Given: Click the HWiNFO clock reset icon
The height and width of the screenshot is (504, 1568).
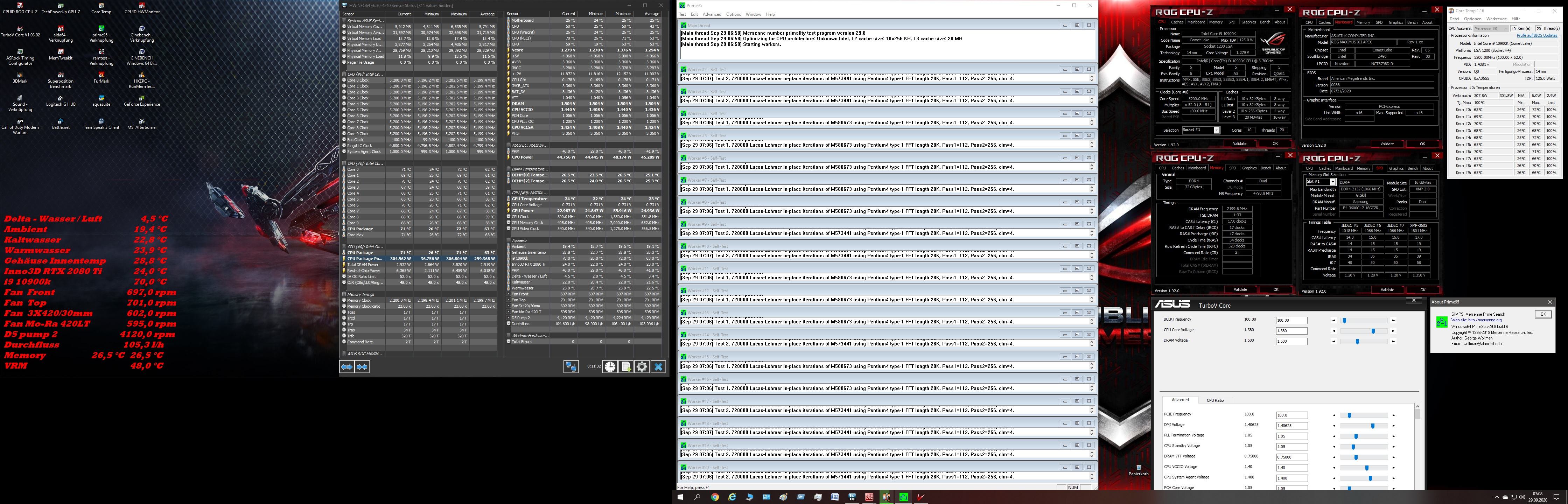Looking at the screenshot, I should click(609, 366).
